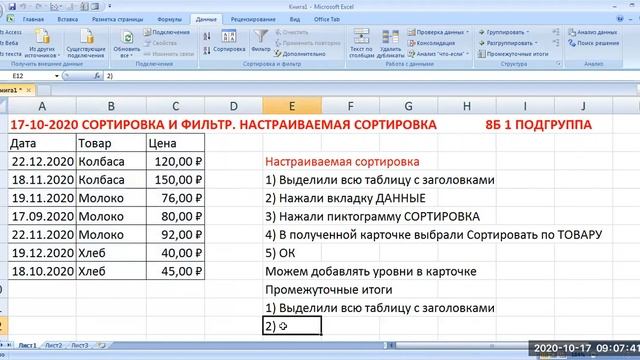
Task: Select cell with date 22.12.2020
Action: (x=42, y=162)
